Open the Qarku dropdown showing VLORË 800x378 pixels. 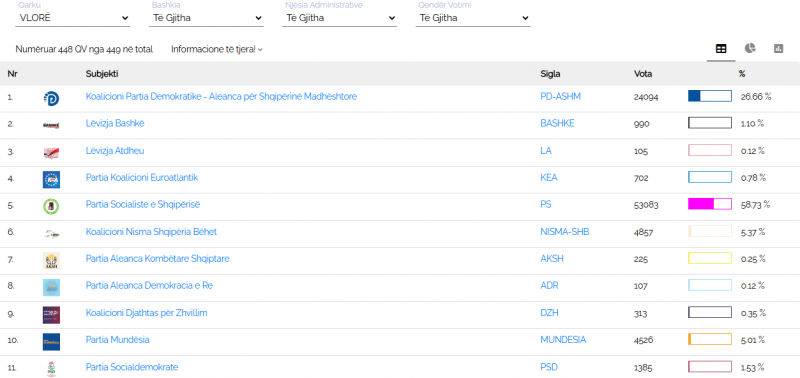(x=73, y=18)
